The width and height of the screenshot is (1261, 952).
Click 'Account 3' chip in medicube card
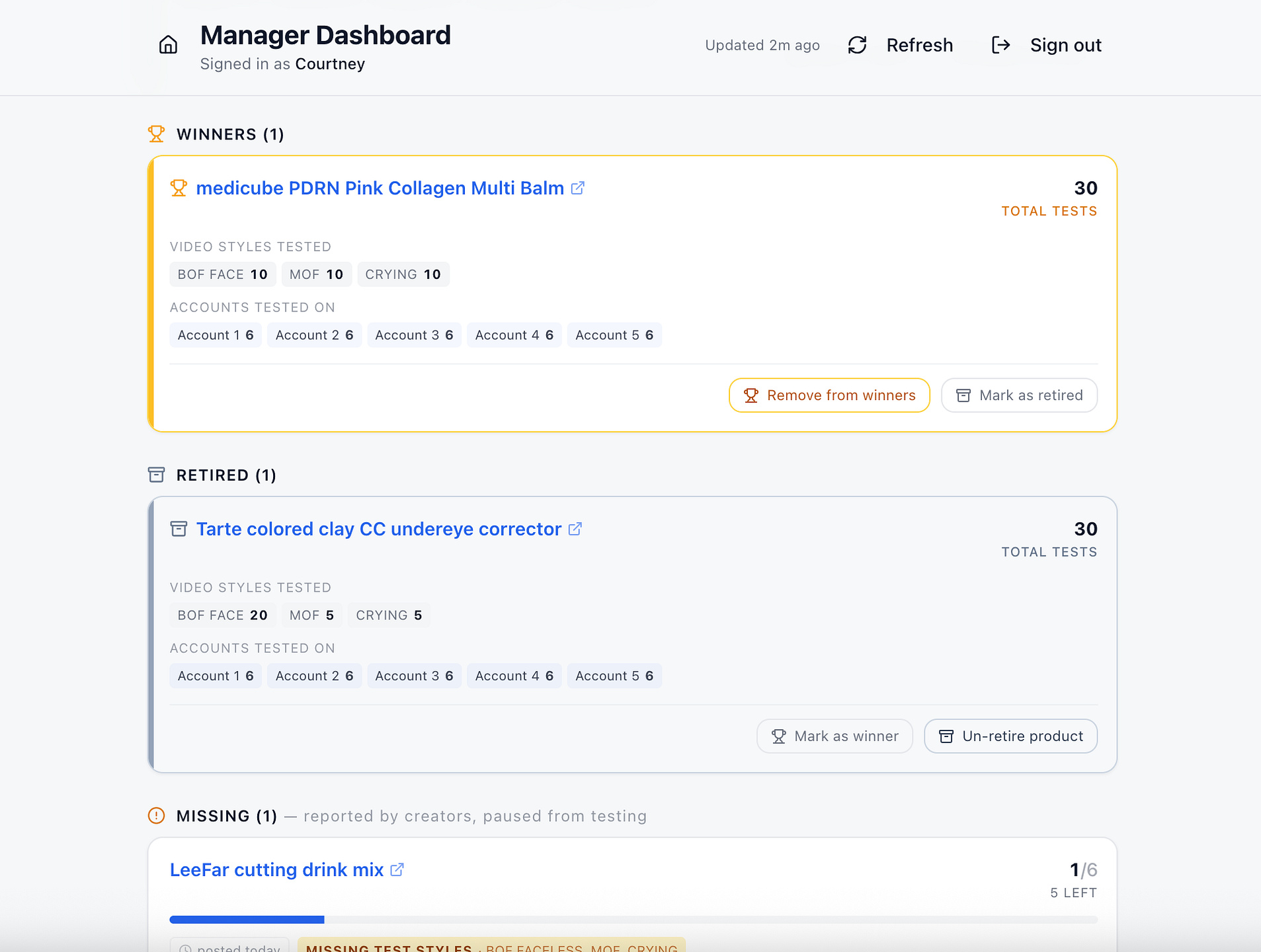tap(415, 335)
